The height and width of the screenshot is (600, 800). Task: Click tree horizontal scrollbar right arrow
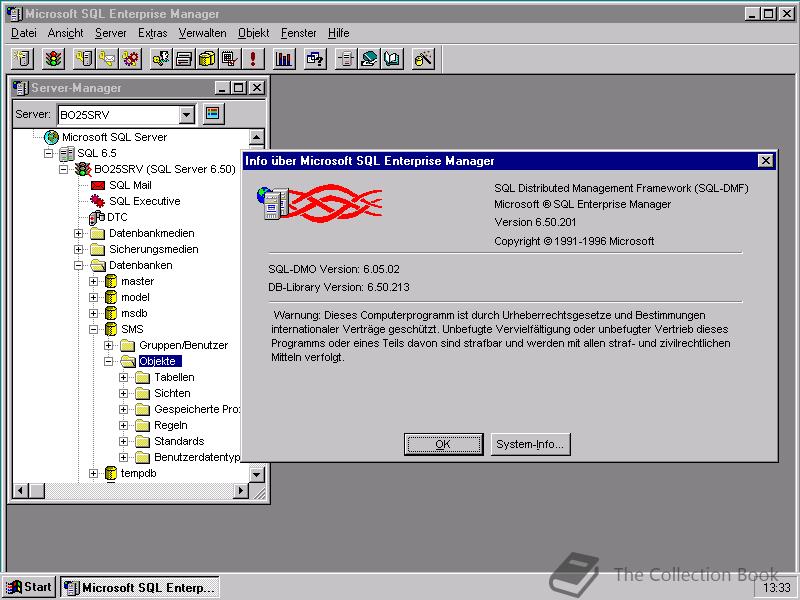click(241, 491)
